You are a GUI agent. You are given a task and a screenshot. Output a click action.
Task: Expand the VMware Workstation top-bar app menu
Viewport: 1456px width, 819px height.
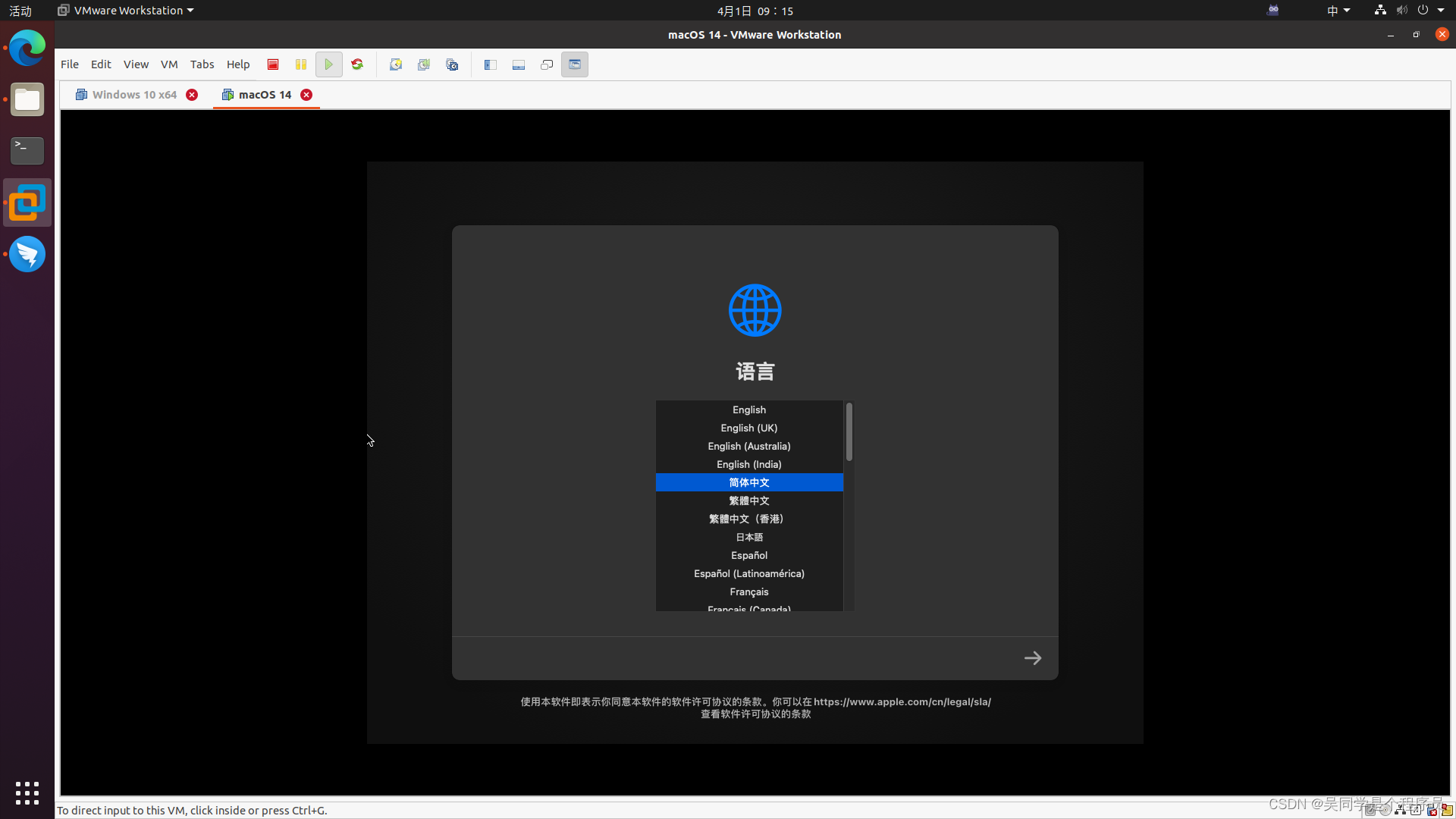coord(126,11)
